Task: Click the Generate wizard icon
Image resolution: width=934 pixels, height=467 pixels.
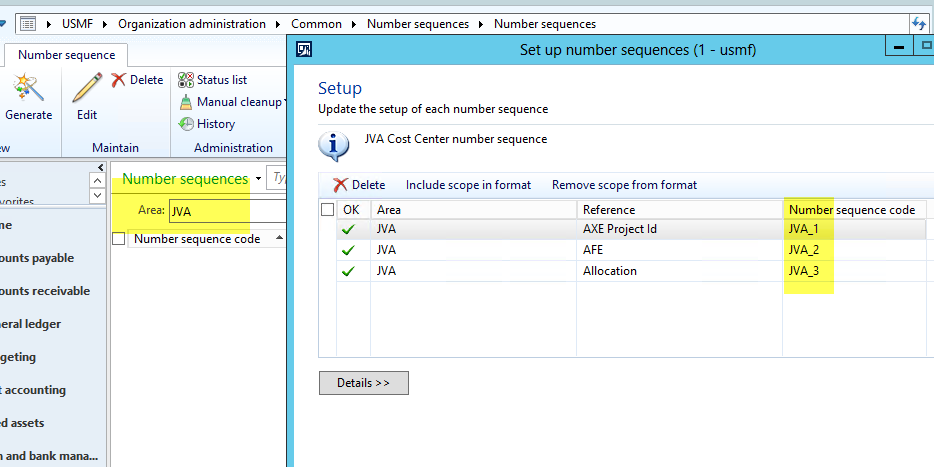Action: point(27,92)
